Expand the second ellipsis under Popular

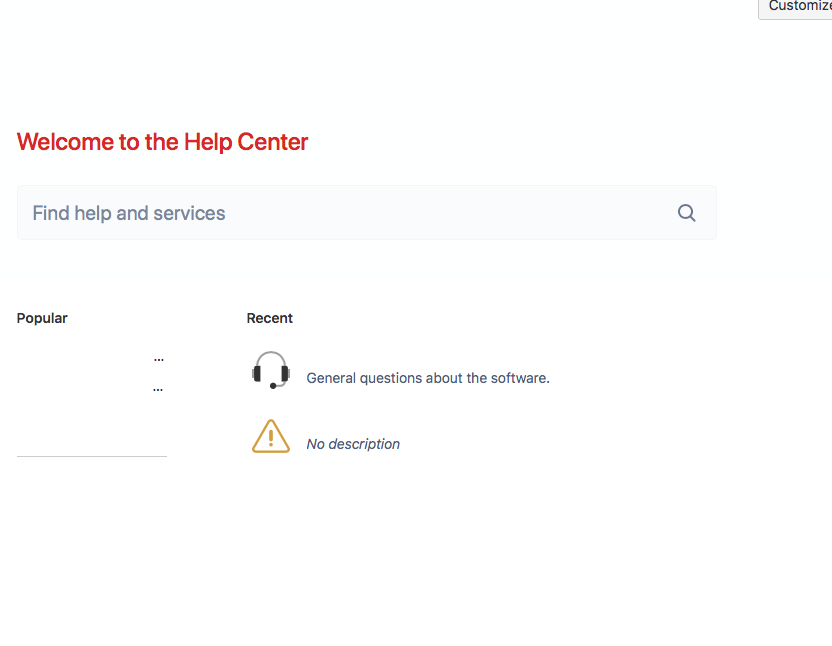coord(158,389)
